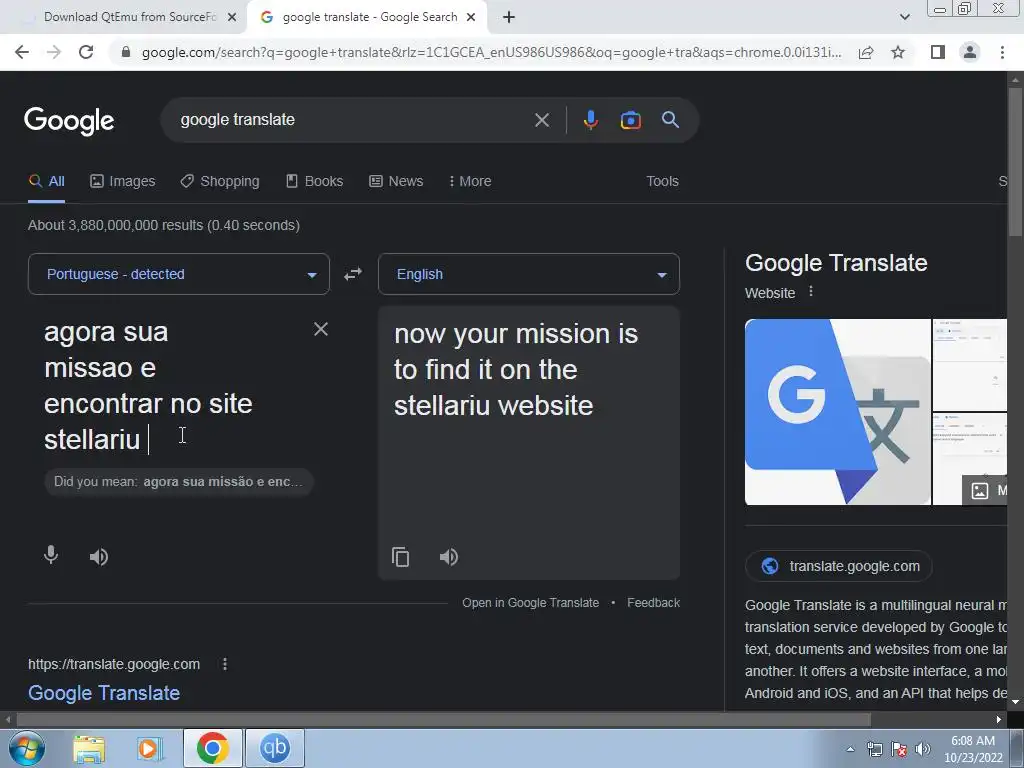
Task: Open the Windows Start menu
Action: tap(27, 748)
